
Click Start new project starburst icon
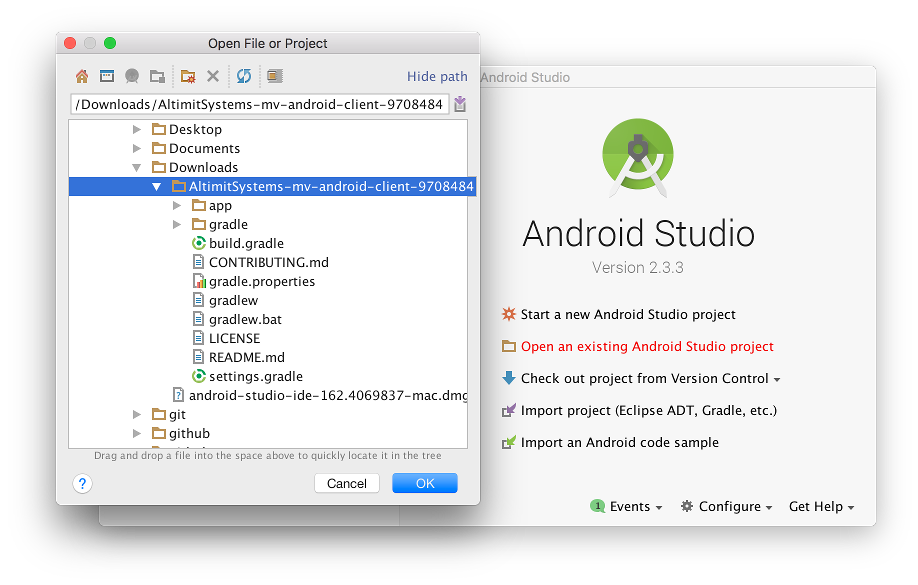point(509,314)
